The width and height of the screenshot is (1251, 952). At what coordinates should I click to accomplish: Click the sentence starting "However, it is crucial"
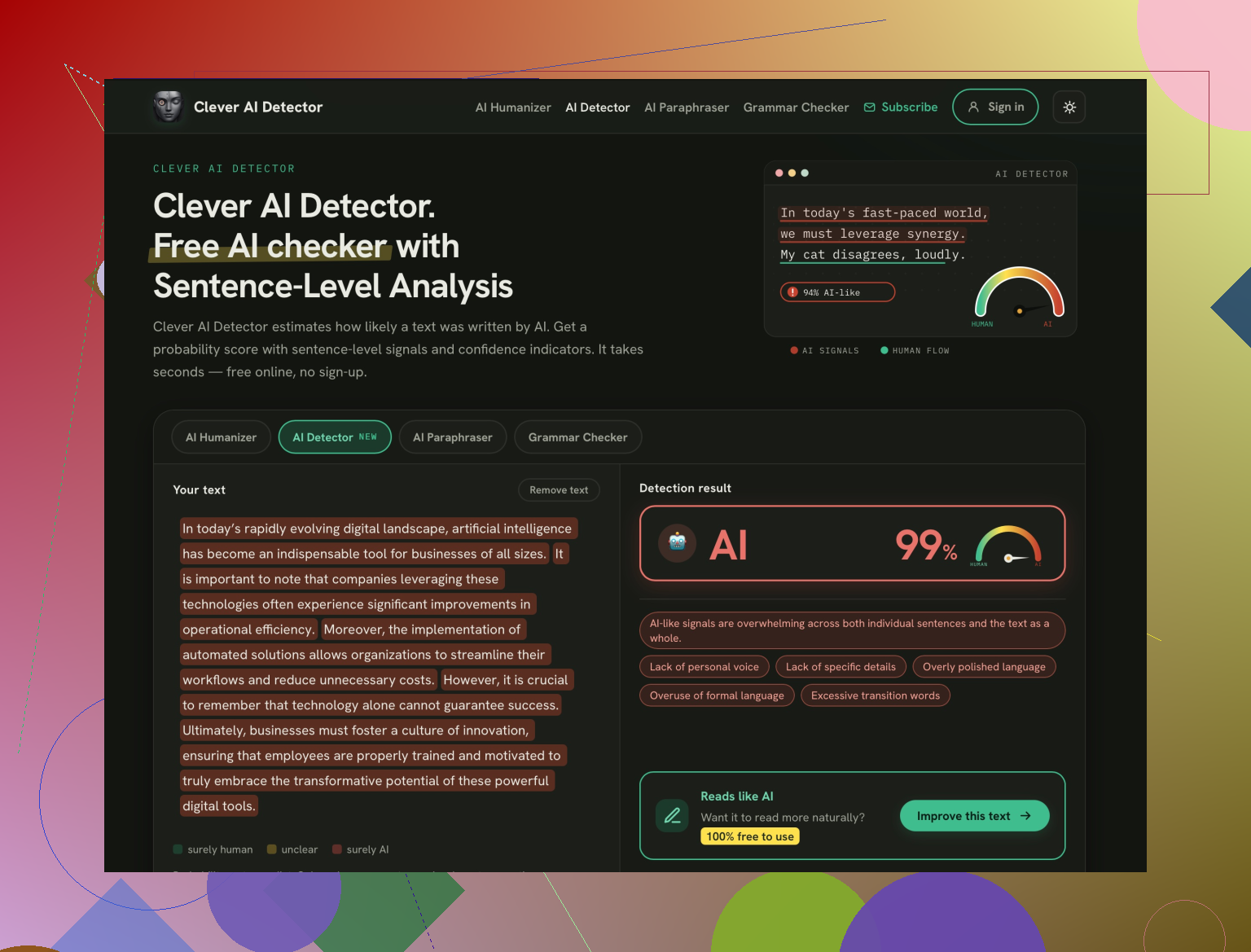pyautogui.click(x=506, y=680)
